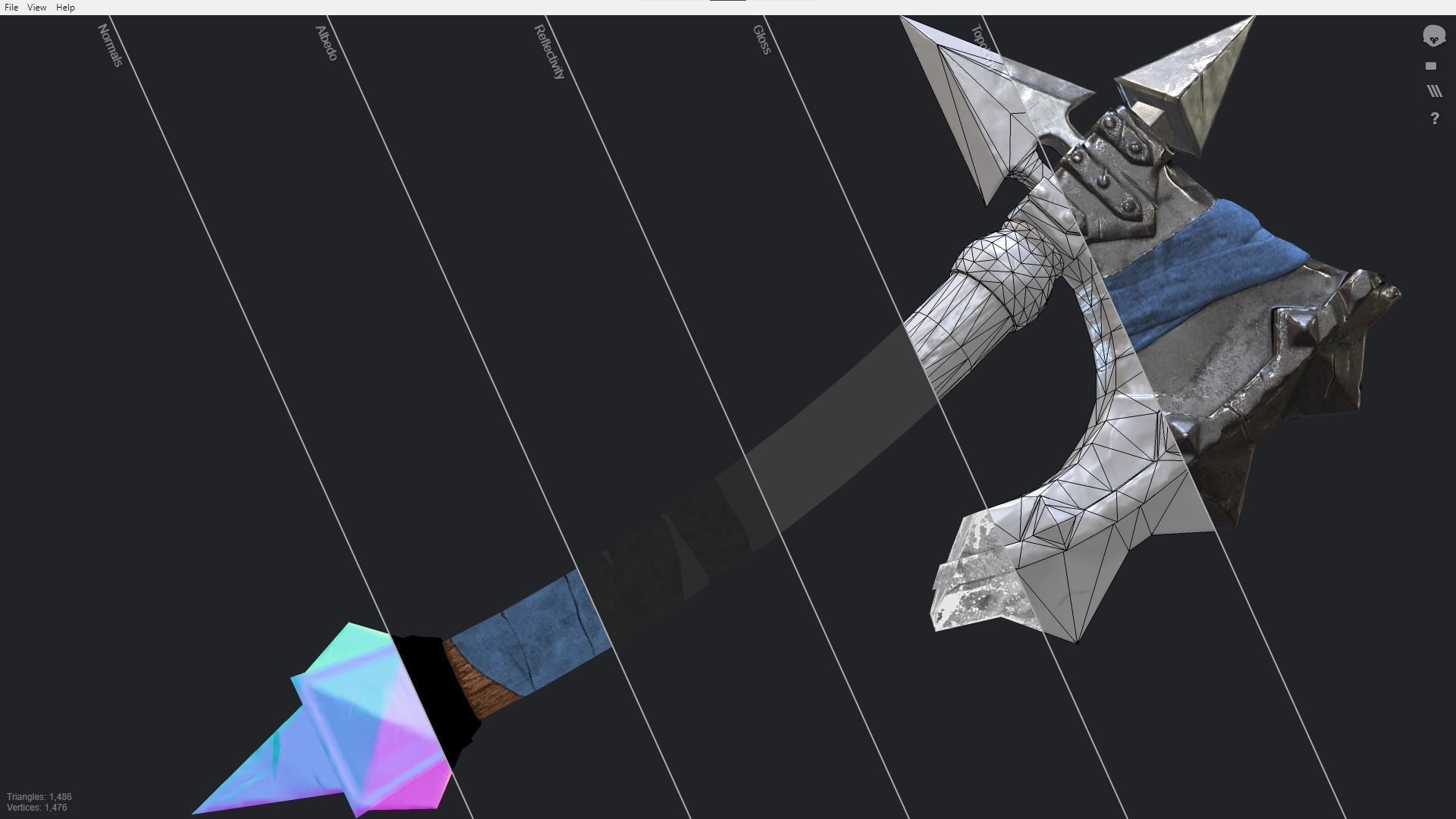
Task: Select the Normals layer label
Action: pos(110,45)
